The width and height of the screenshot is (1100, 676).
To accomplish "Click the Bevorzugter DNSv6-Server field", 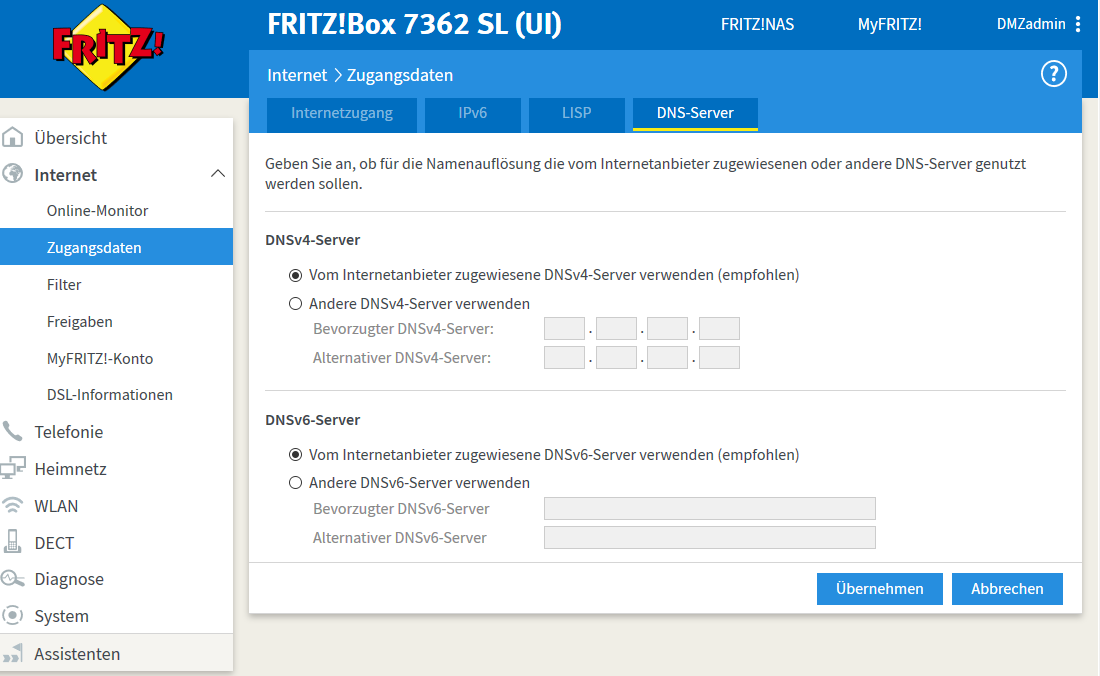I will [709, 508].
